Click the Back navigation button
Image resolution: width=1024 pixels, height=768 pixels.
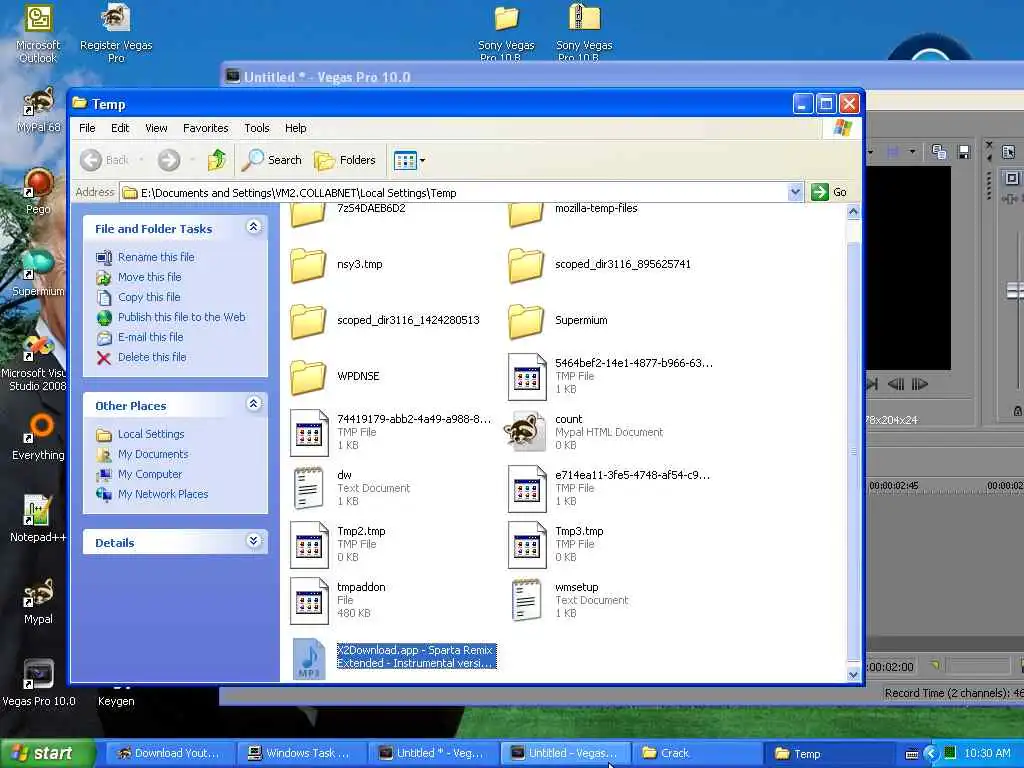point(105,160)
